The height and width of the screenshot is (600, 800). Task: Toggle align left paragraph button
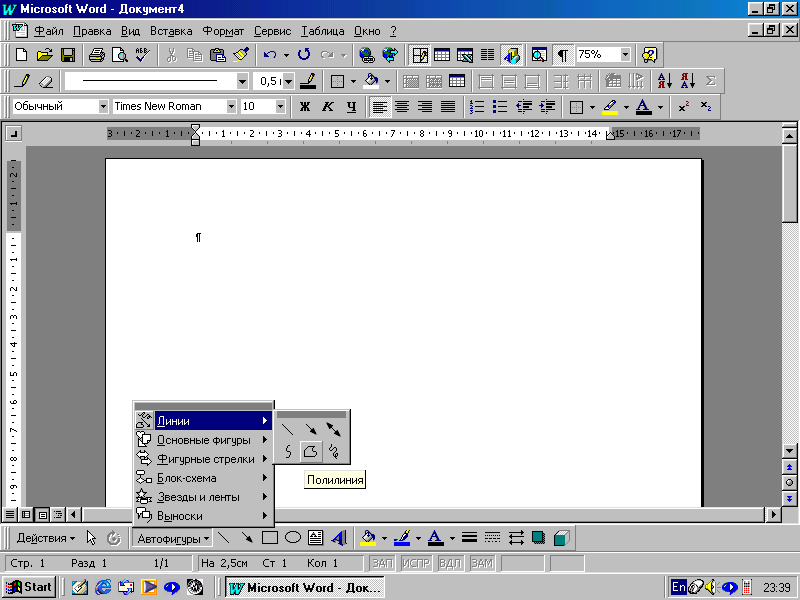379,107
